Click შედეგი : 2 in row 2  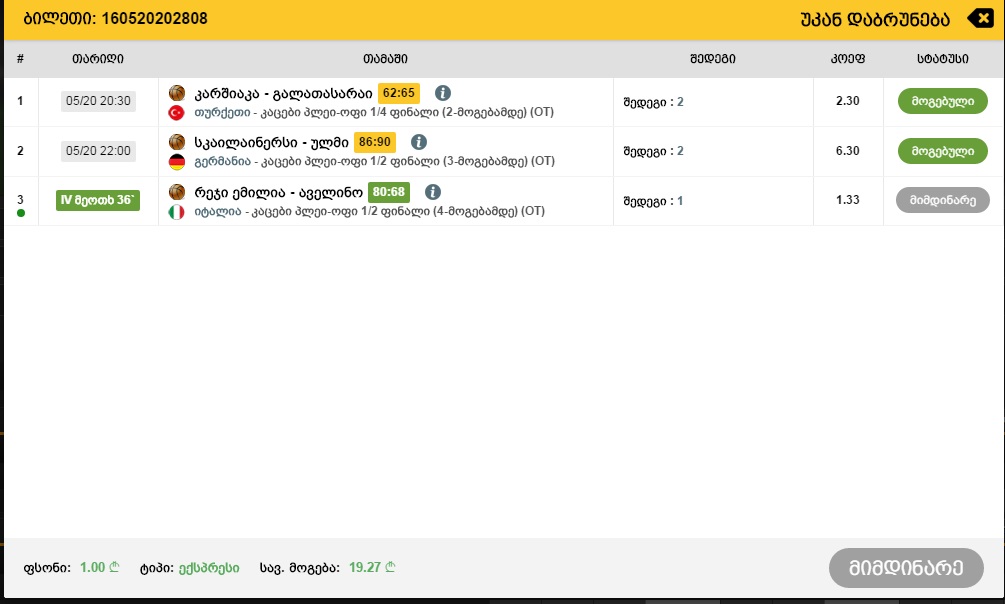[653, 151]
